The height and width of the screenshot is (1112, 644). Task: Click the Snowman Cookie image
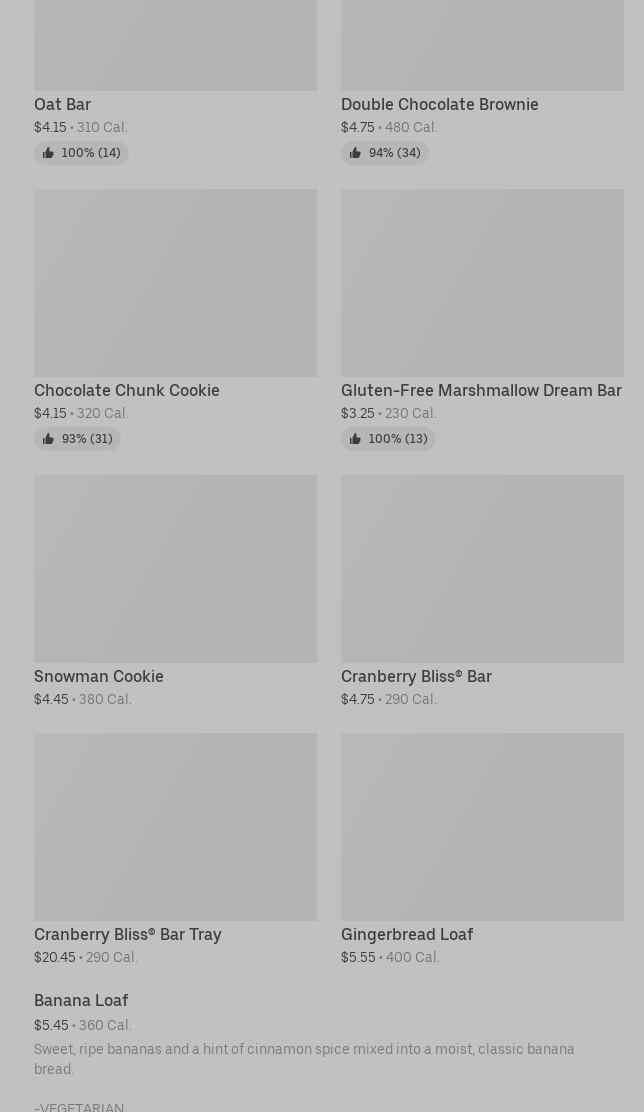(175, 568)
